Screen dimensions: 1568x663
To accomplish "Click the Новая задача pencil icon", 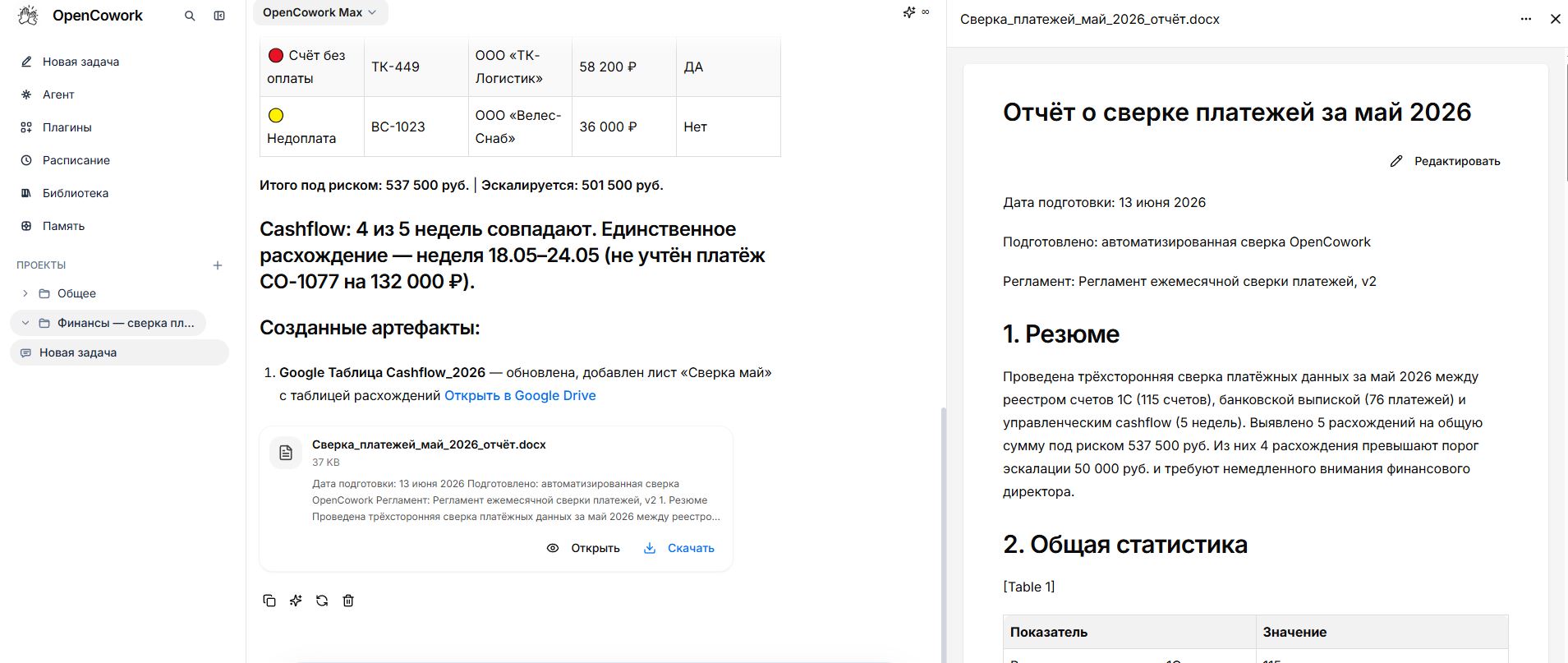I will (x=26, y=62).
